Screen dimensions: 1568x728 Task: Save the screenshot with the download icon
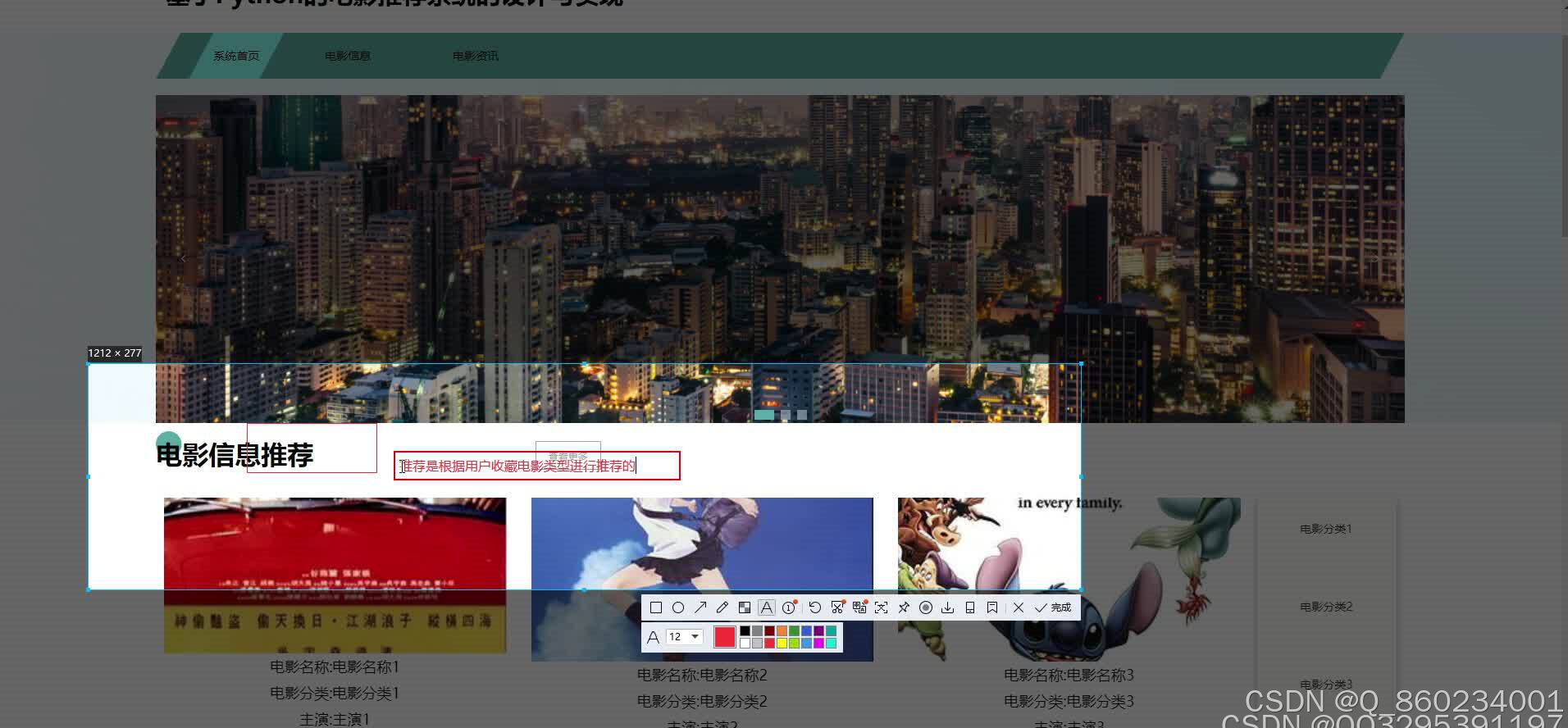coord(947,607)
